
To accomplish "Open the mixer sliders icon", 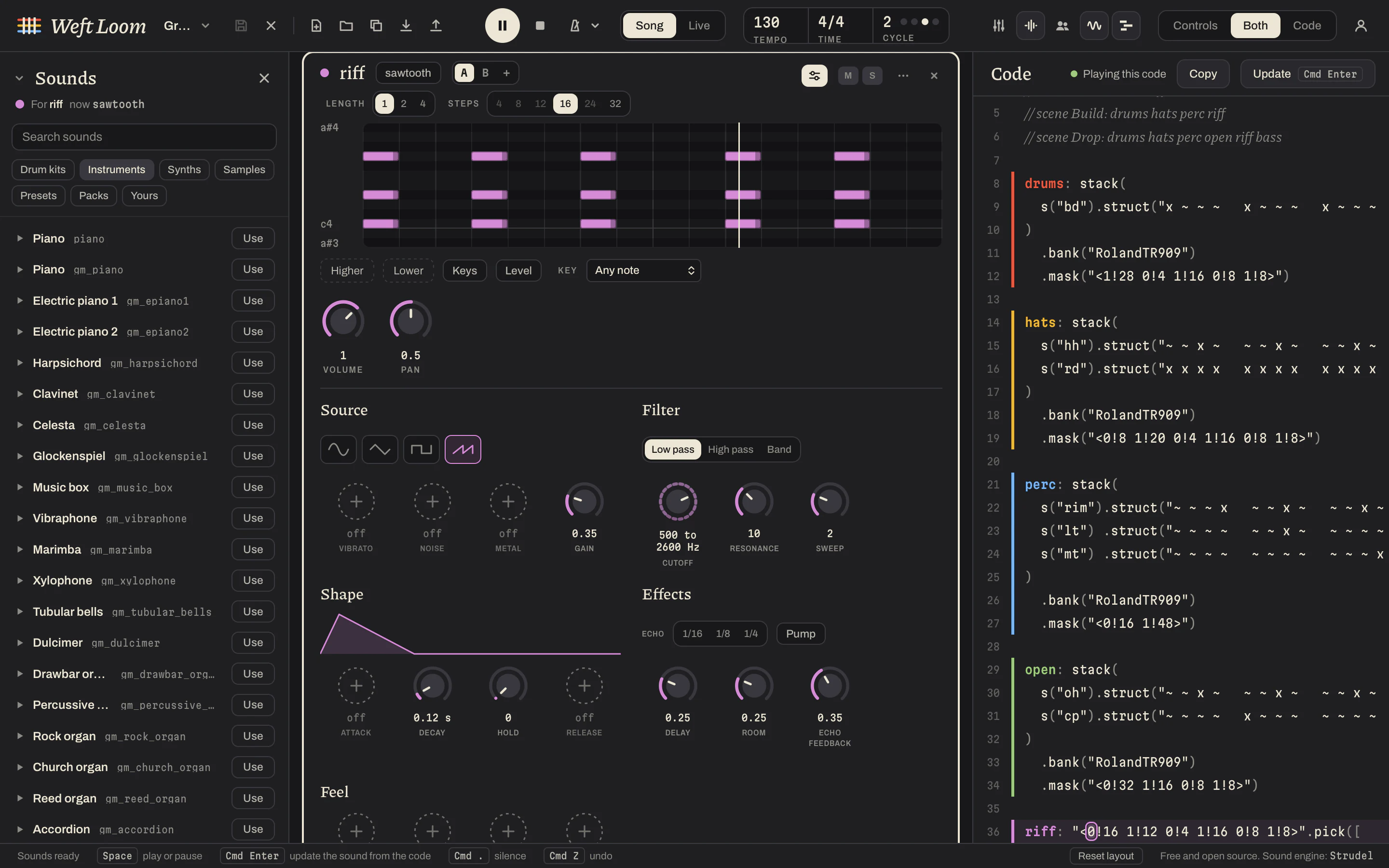I will tap(999, 25).
